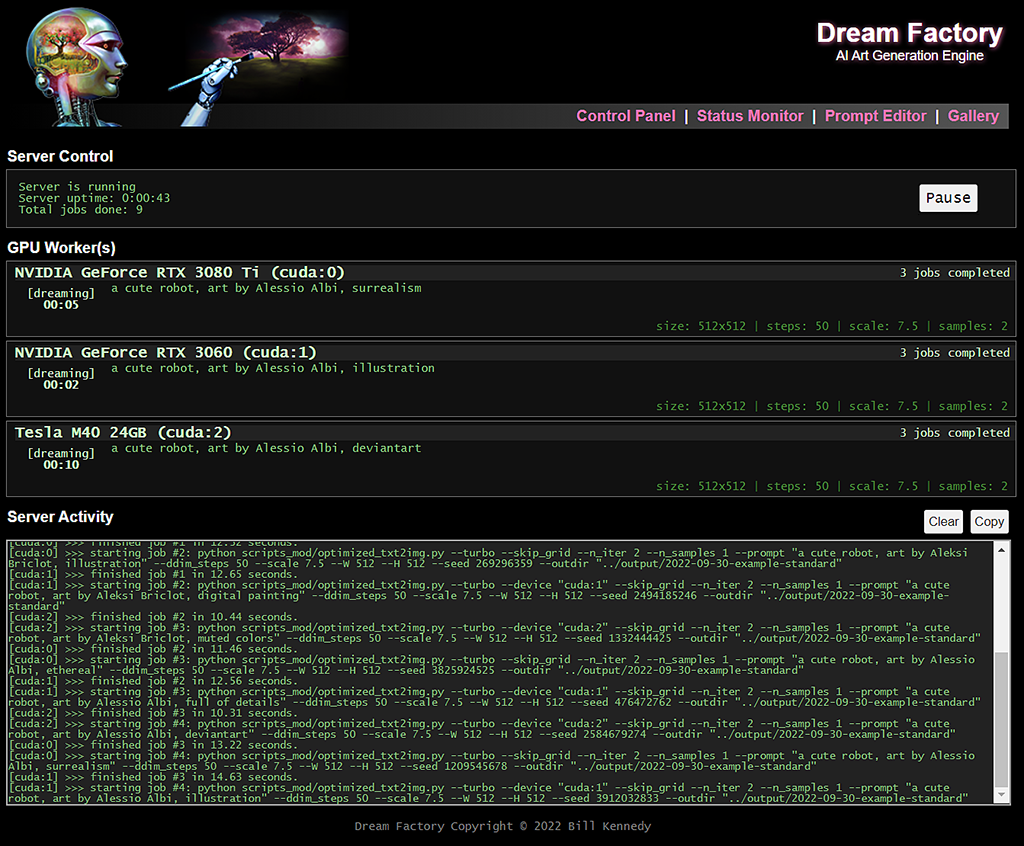
Task: Click the 'Server uptime: 0:00:43' line
Action: coord(94,198)
